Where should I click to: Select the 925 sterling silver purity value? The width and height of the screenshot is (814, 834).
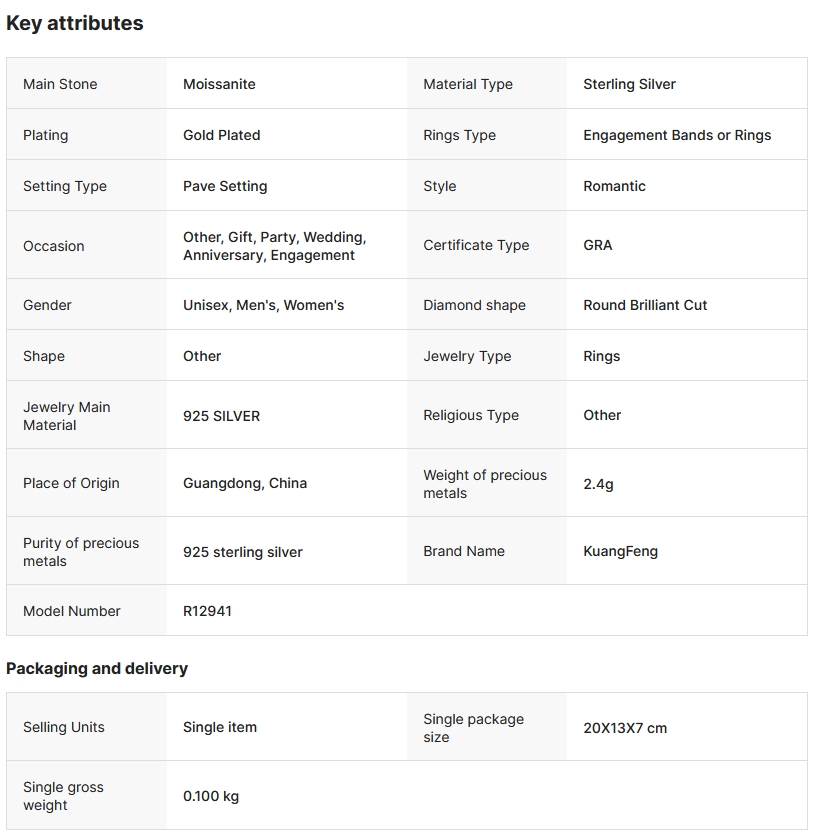coord(243,552)
